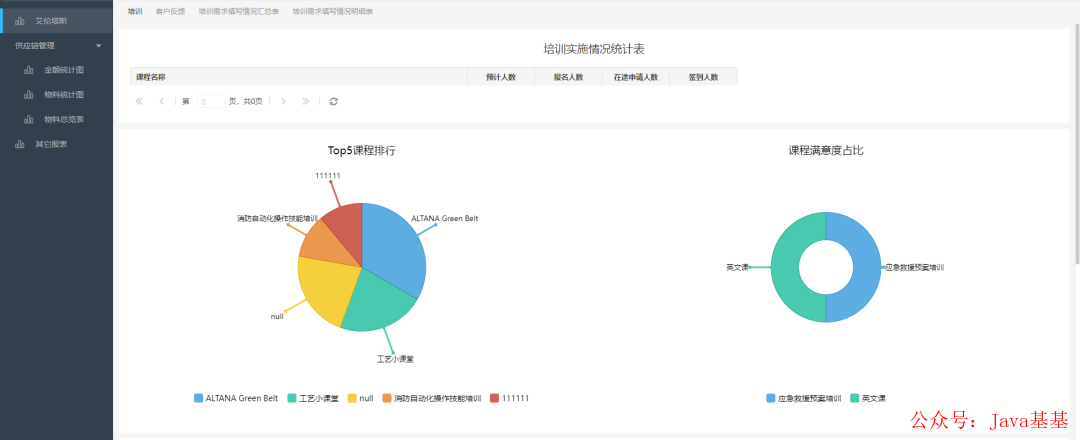Viewport: 1080px width, 440px height.
Task: Jump to the last page with the double-right arrow
Action: click(x=305, y=101)
